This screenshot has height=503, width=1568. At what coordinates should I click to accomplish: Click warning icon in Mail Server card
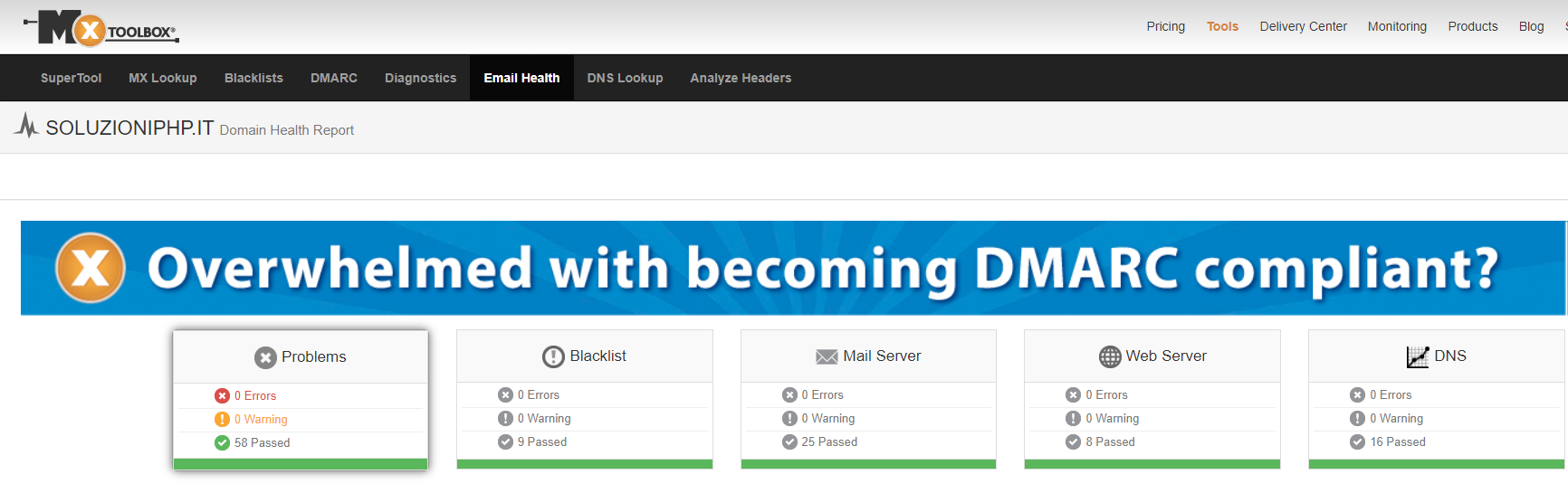[x=789, y=418]
